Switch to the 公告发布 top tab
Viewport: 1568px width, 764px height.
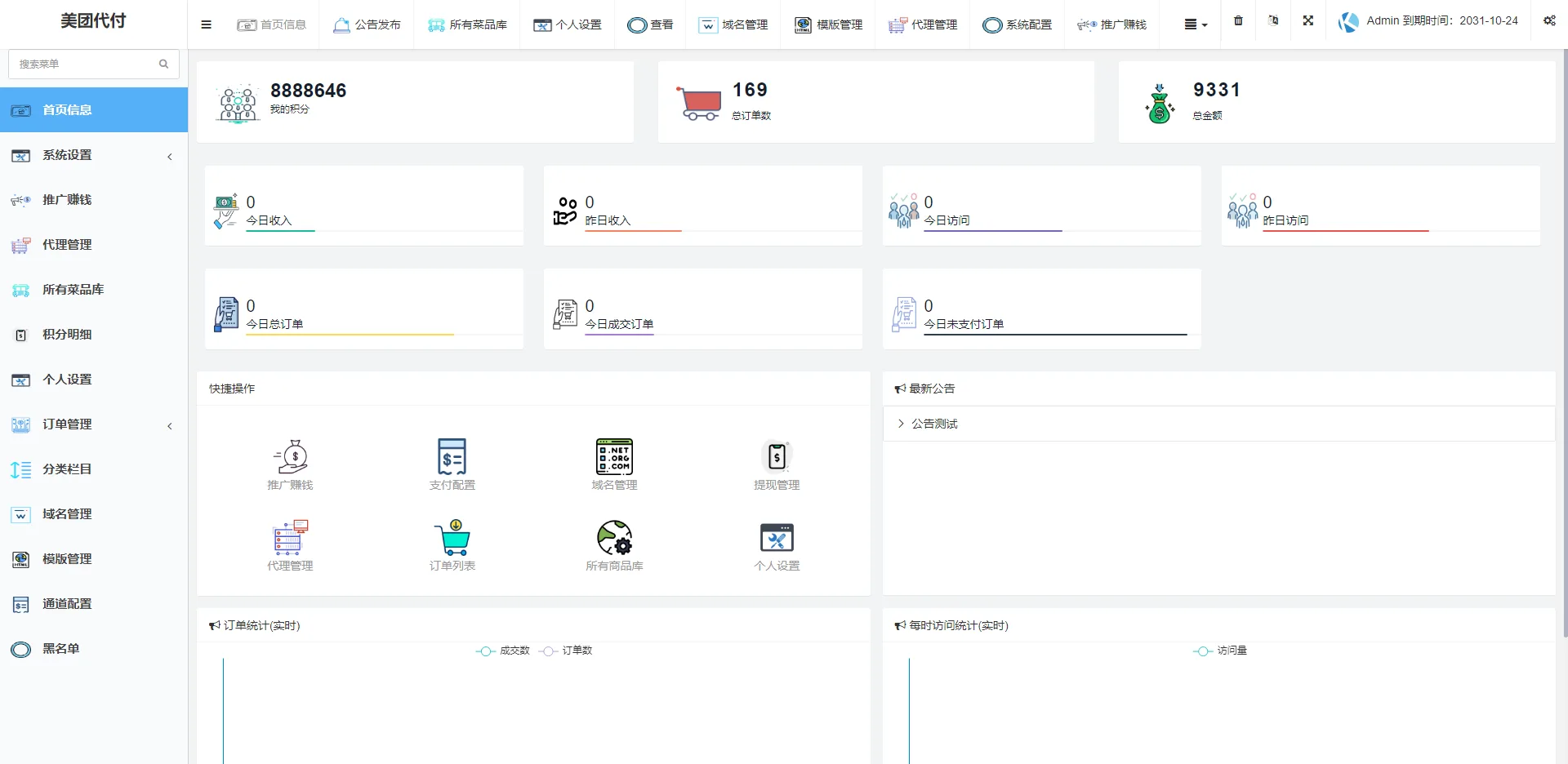point(367,24)
